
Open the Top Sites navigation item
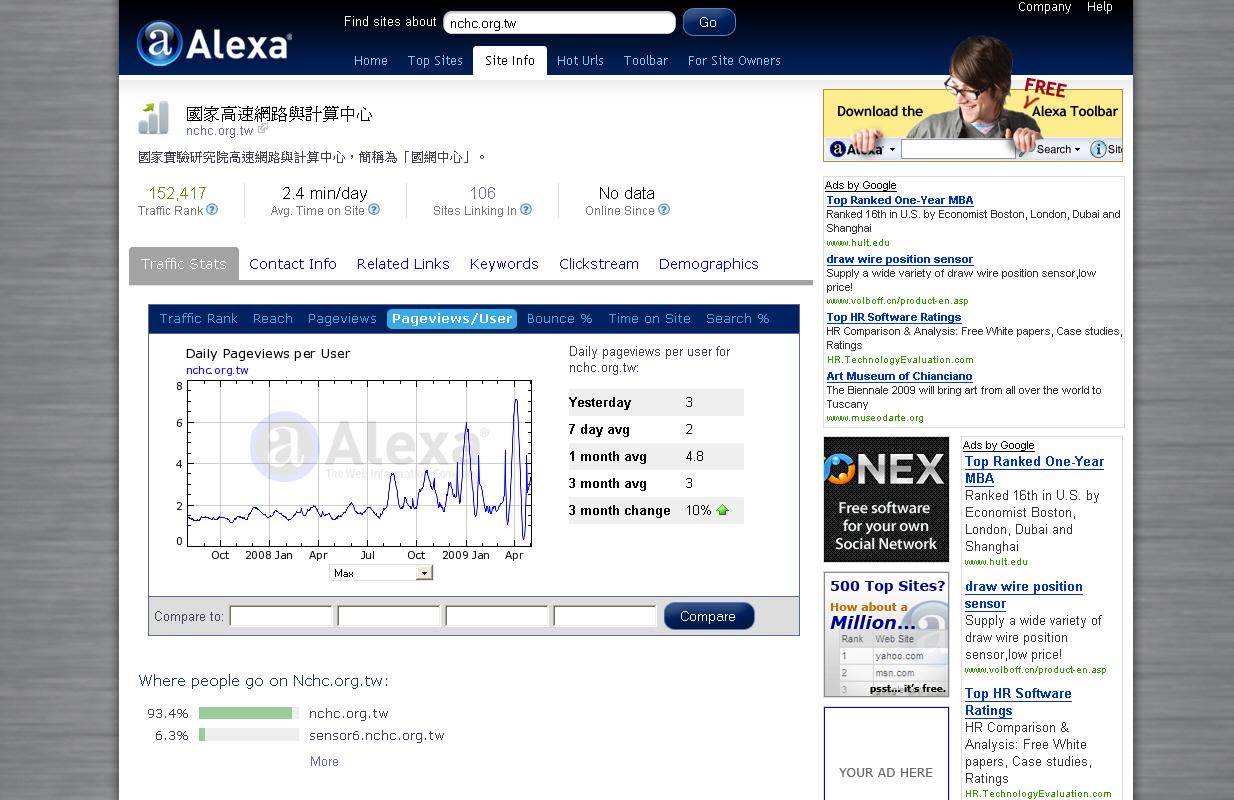tap(435, 61)
